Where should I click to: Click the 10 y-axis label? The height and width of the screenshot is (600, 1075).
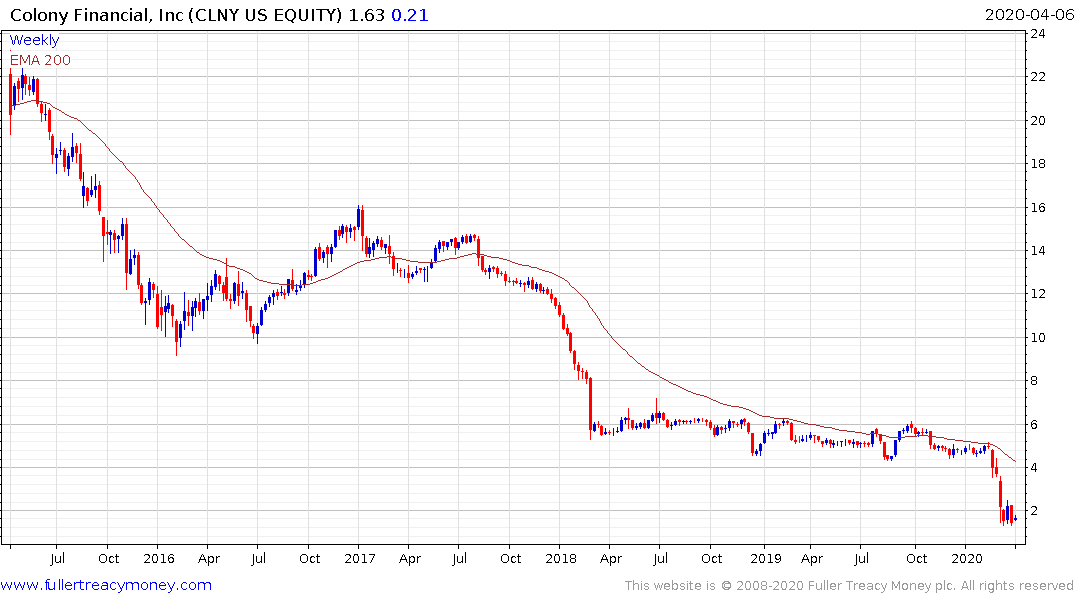pos(1038,338)
